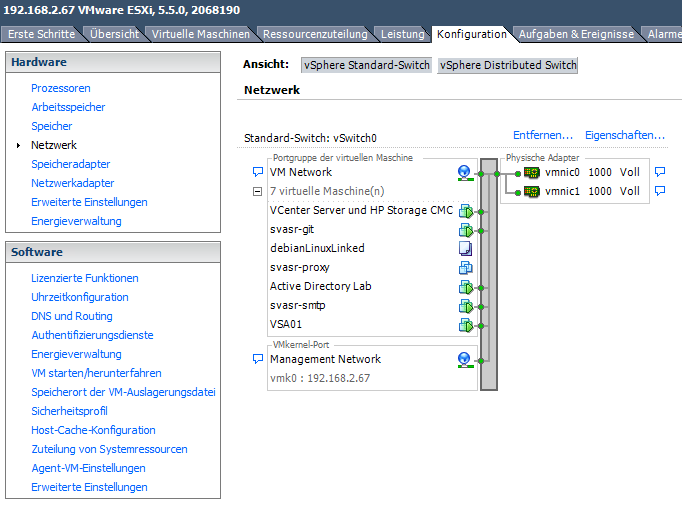Open DNS und Routing settings
The height and width of the screenshot is (505, 682).
(x=72, y=316)
